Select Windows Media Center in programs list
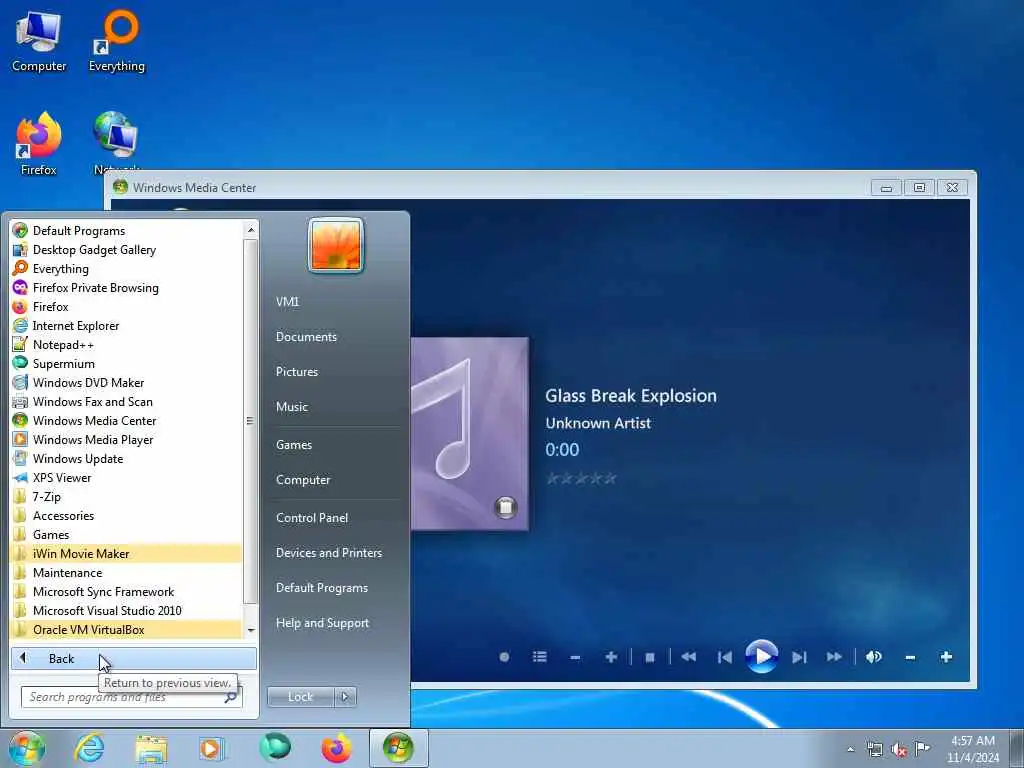Viewport: 1024px width, 768px height. pos(127,420)
